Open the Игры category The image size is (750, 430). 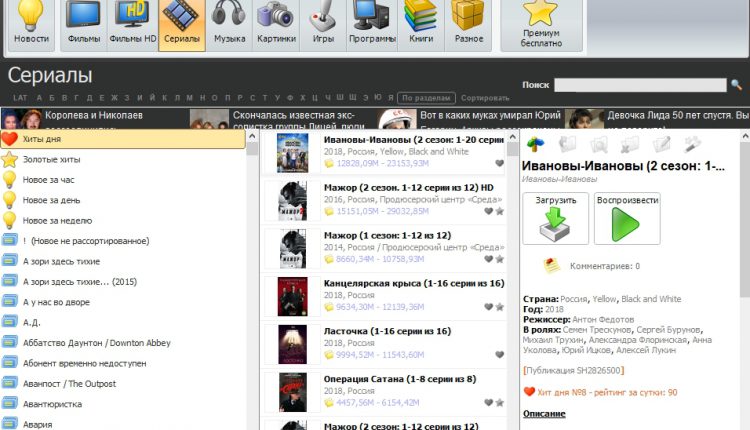pos(323,25)
